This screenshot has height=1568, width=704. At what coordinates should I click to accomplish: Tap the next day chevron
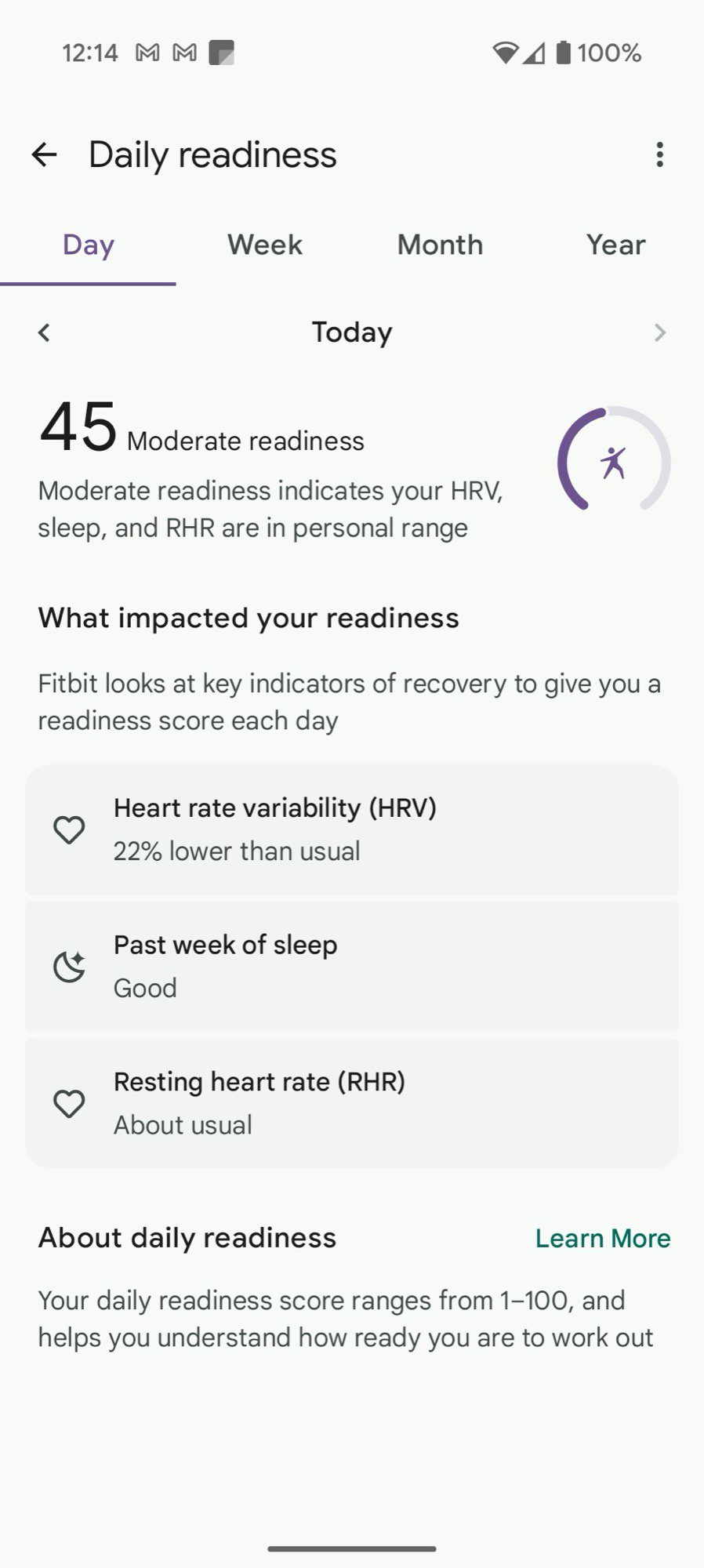pos(659,332)
